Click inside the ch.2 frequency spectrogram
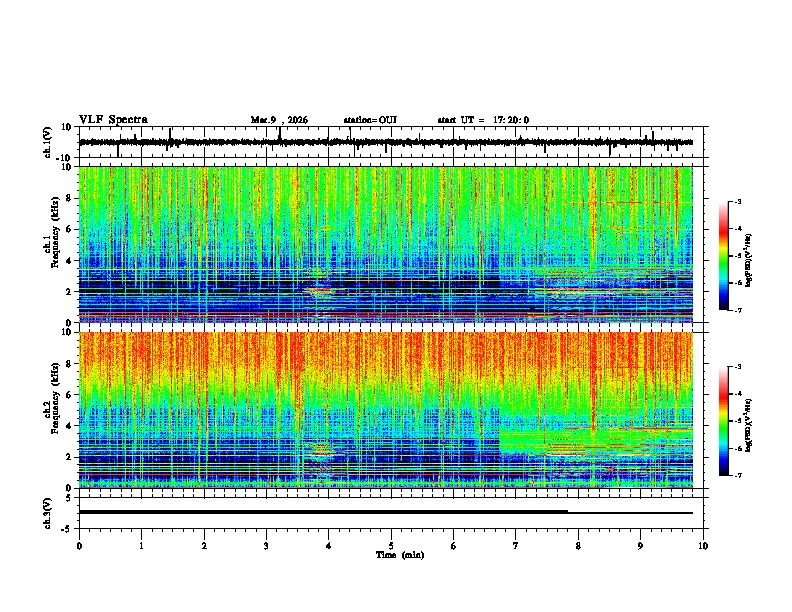Viewport: 792px width, 612px height. click(x=386, y=410)
